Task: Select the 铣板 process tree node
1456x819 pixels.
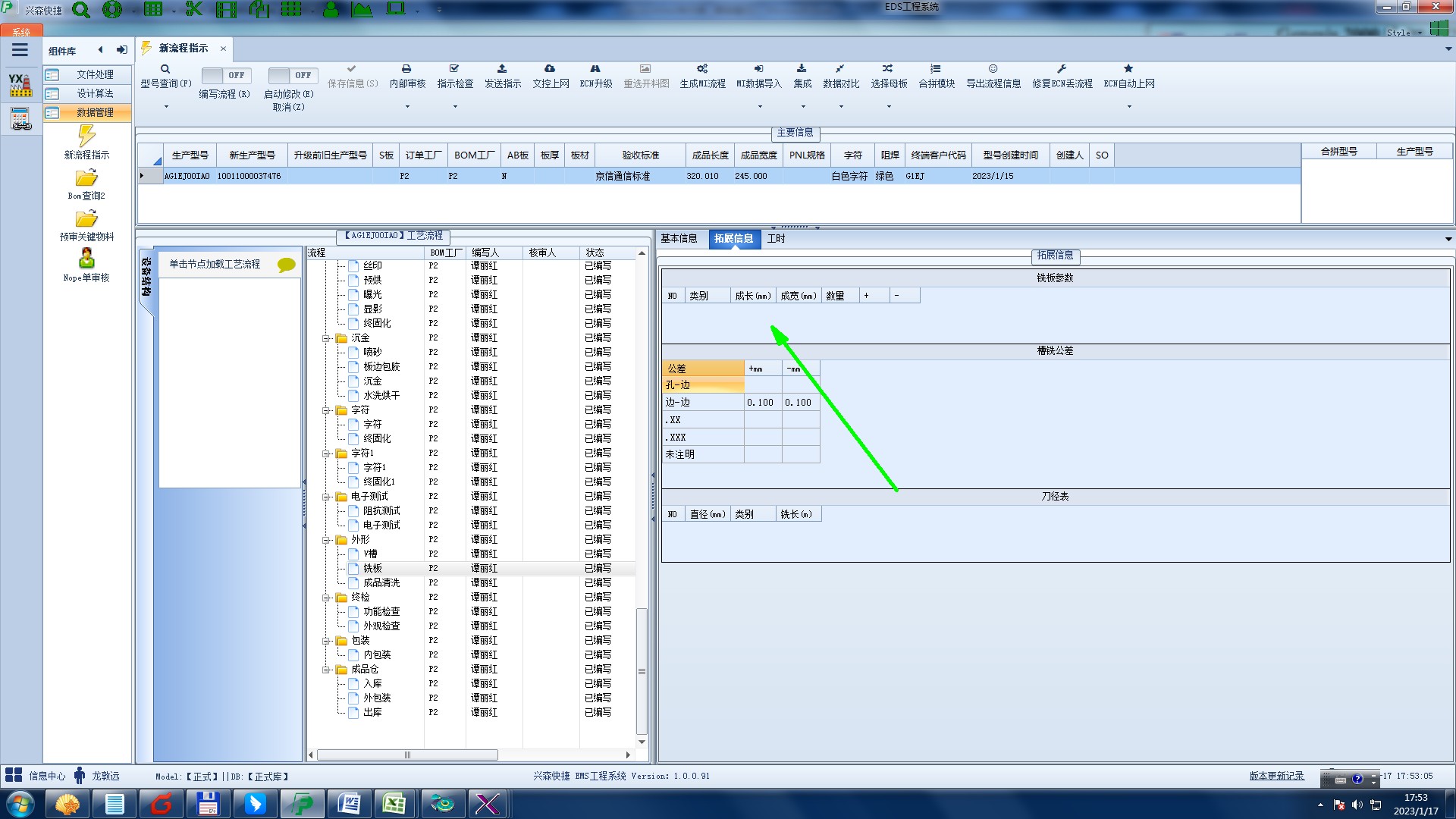Action: (x=372, y=568)
